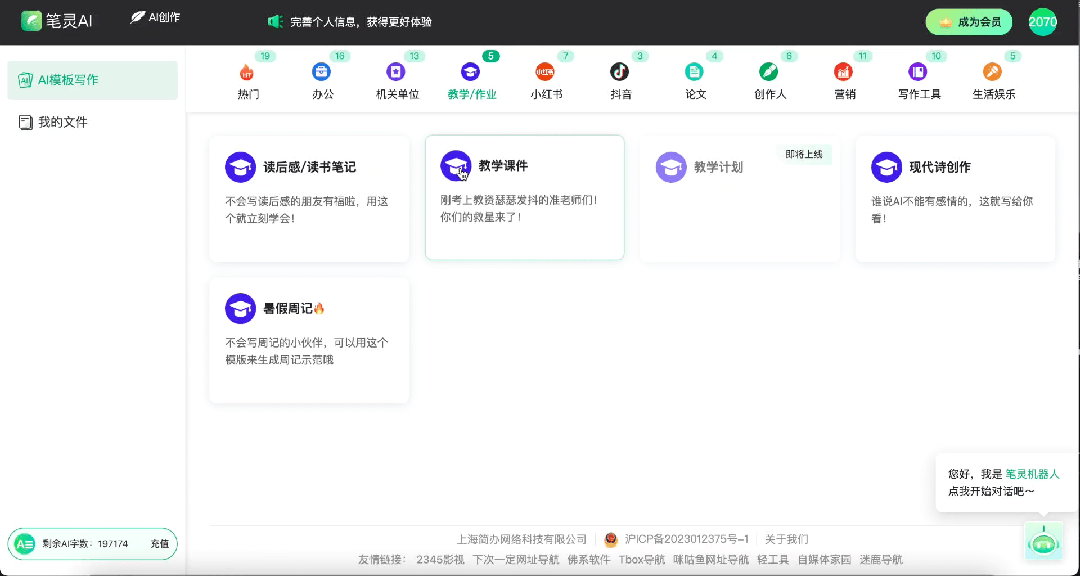Select the 论文 category icon
Viewport: 1080px width, 576px height.
pyautogui.click(x=695, y=71)
